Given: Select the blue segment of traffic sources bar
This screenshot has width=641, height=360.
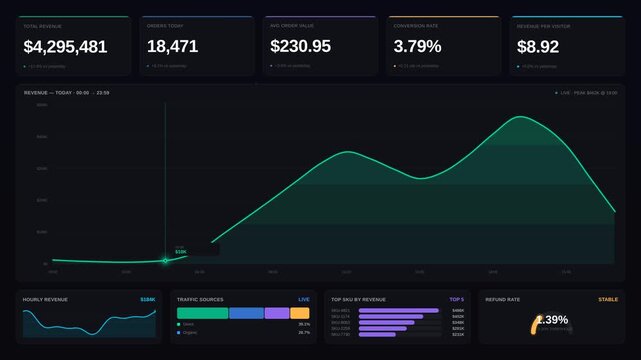Looking at the screenshot, I should click(x=247, y=313).
